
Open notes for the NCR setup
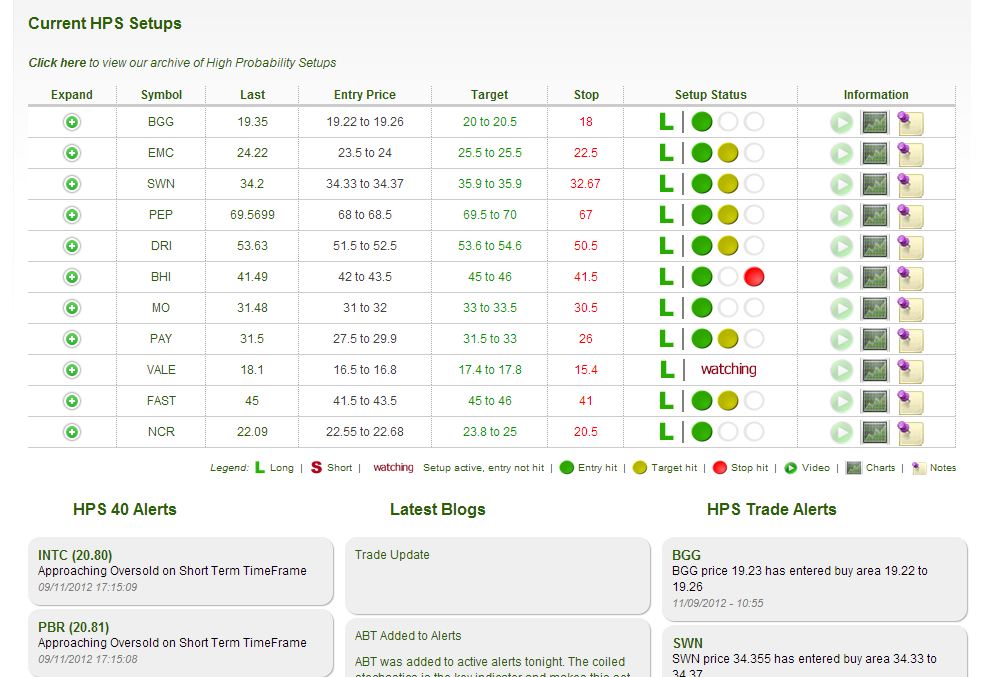(x=910, y=432)
